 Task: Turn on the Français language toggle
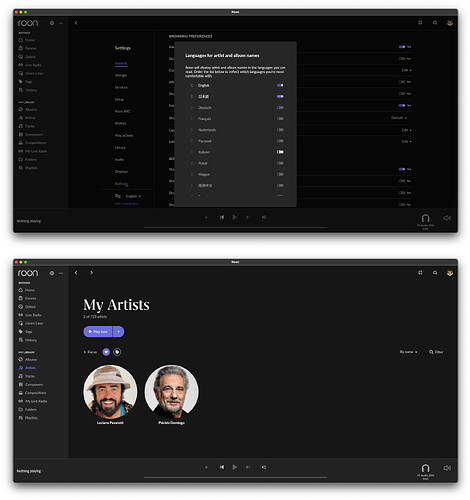click(x=280, y=119)
